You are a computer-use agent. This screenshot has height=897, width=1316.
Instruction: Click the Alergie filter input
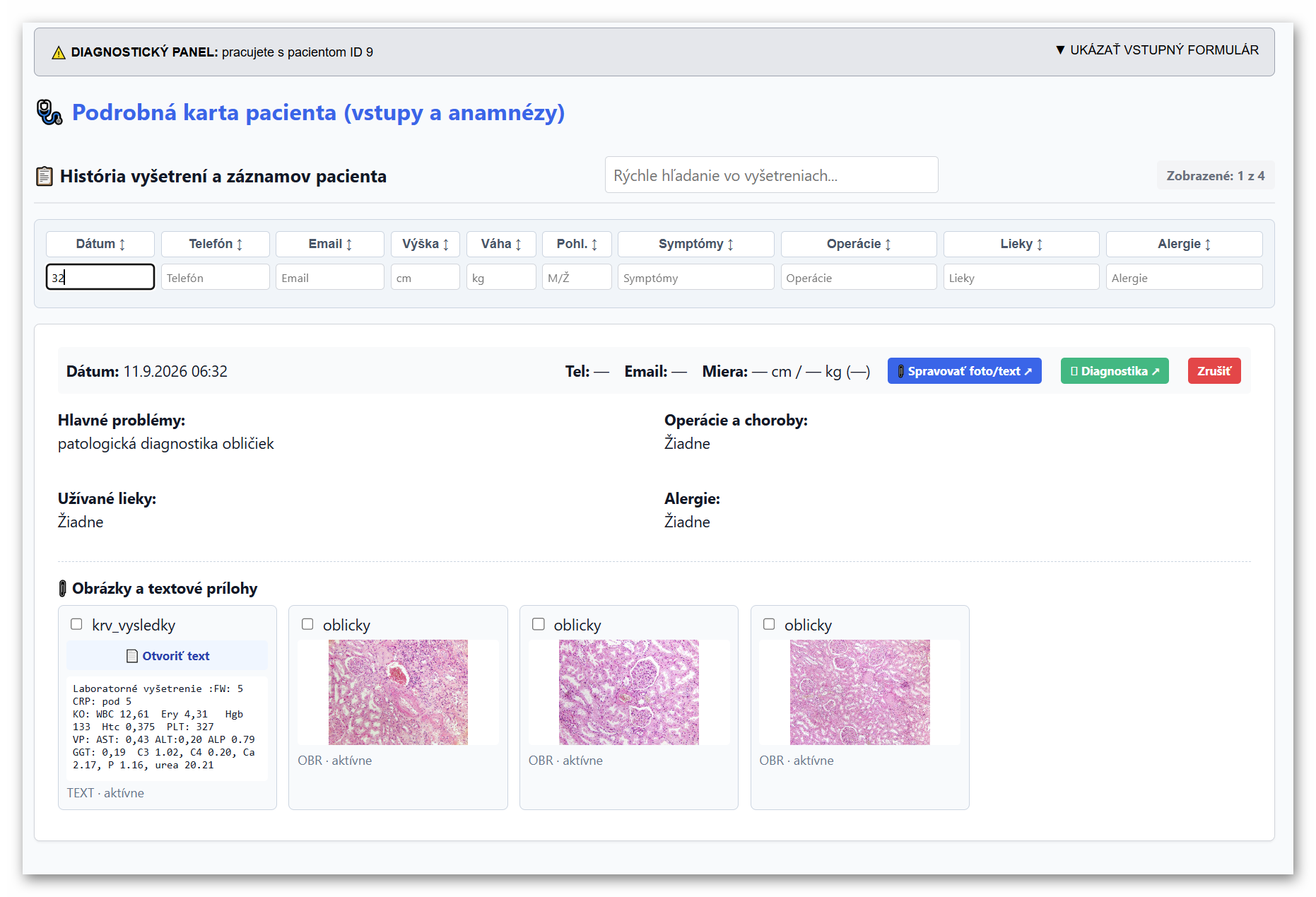(x=1185, y=277)
